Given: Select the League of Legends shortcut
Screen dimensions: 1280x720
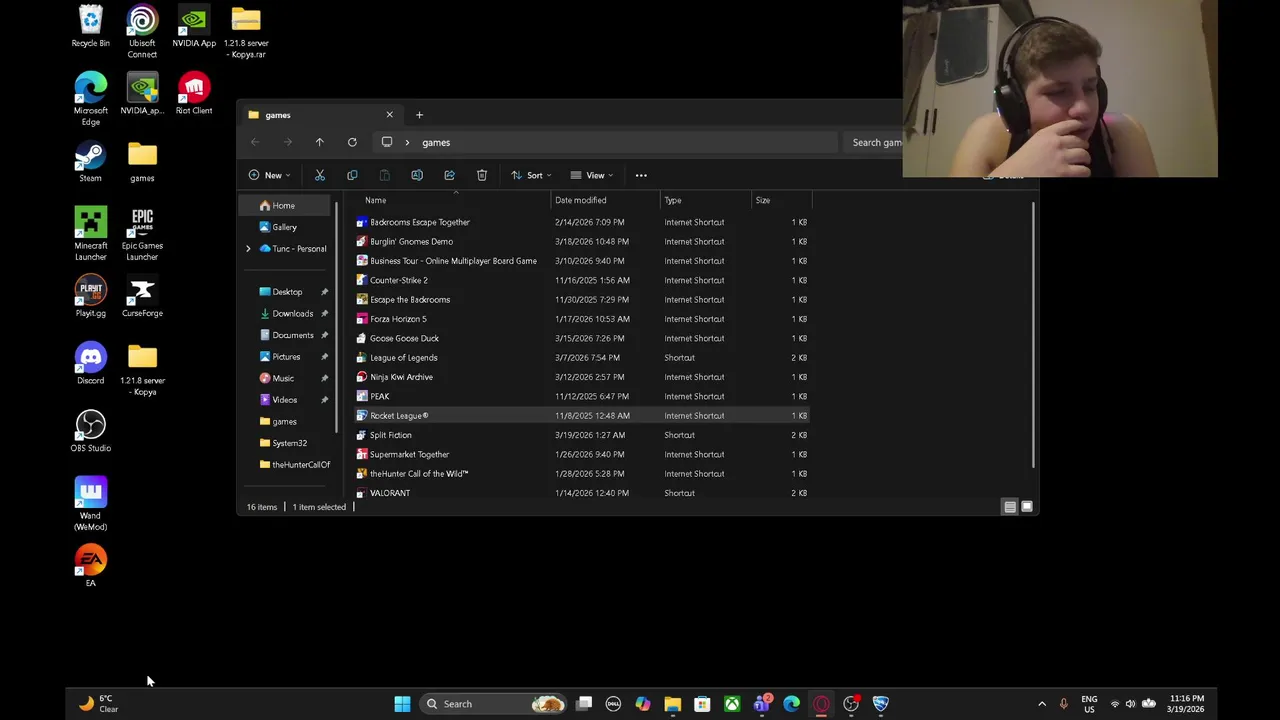Looking at the screenshot, I should 582,357.
